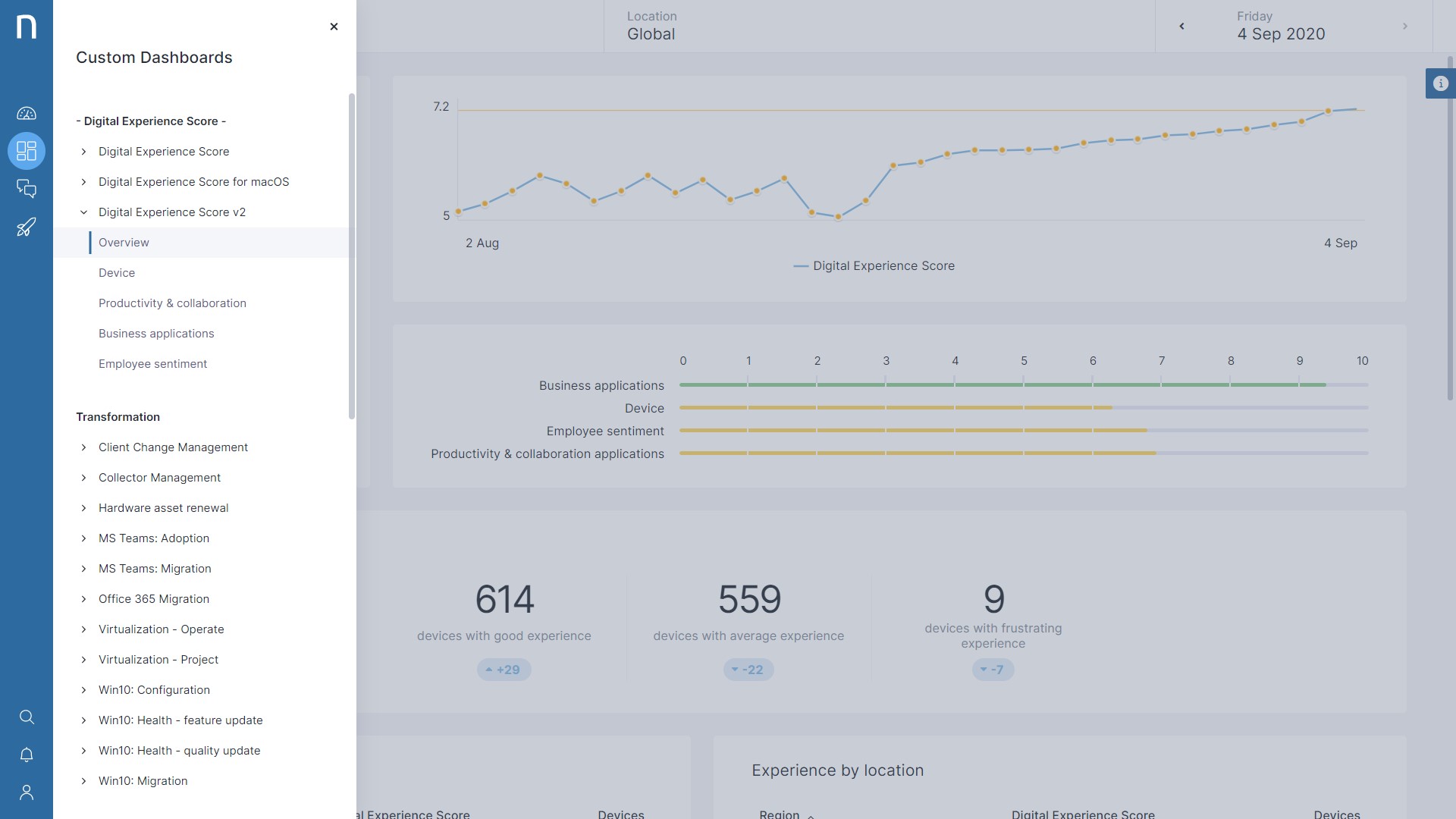Select the Device dashboard tab

(x=117, y=273)
